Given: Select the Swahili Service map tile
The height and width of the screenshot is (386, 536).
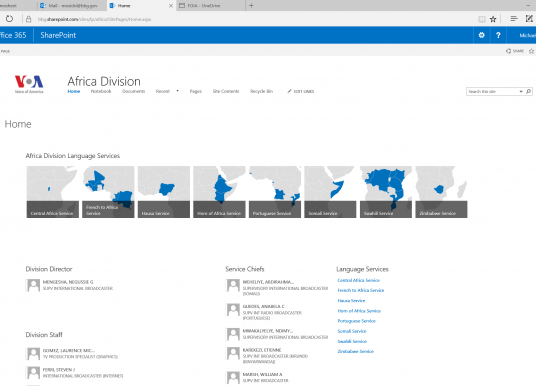Looking at the screenshot, I should (386, 192).
